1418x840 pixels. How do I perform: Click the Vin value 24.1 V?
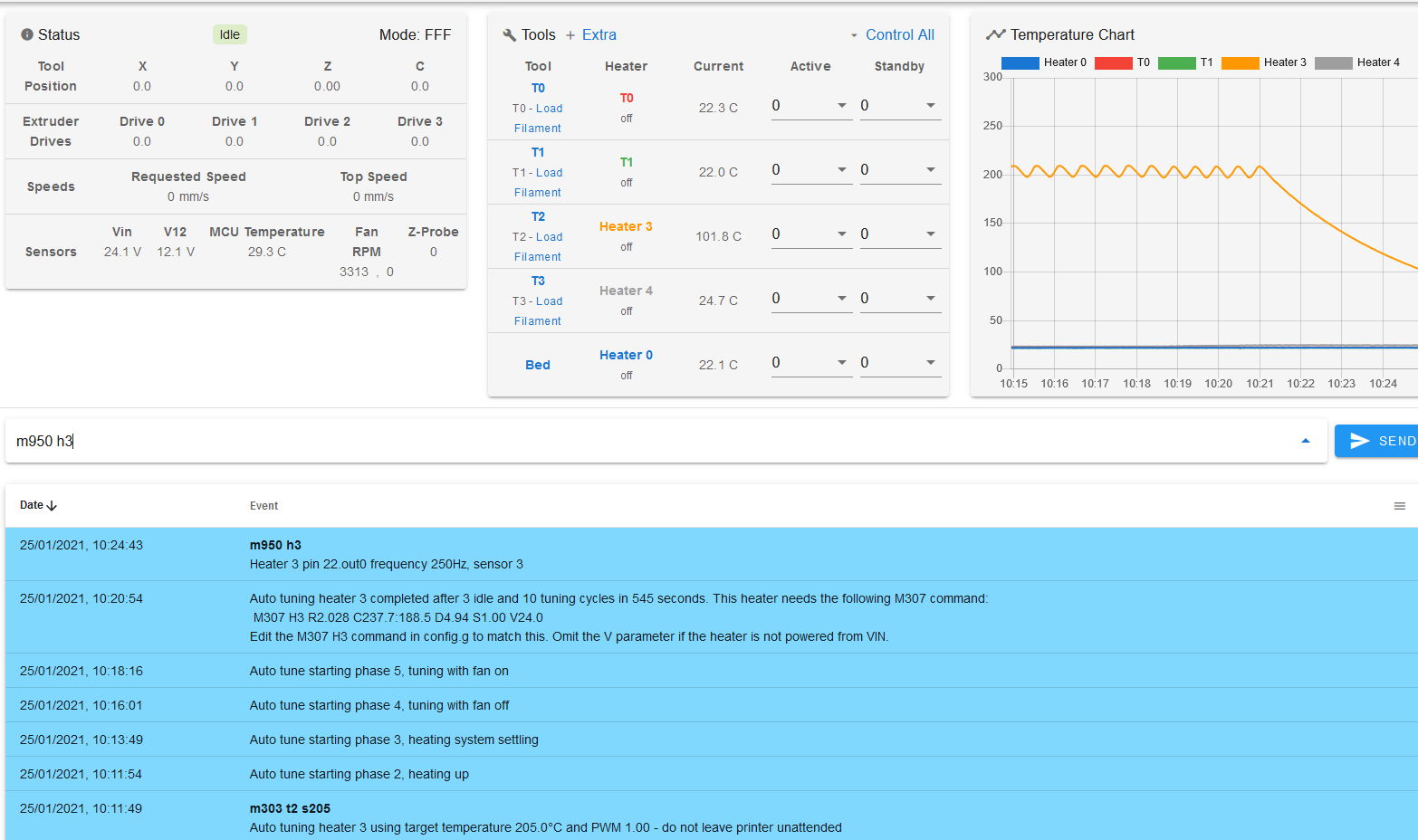click(122, 252)
